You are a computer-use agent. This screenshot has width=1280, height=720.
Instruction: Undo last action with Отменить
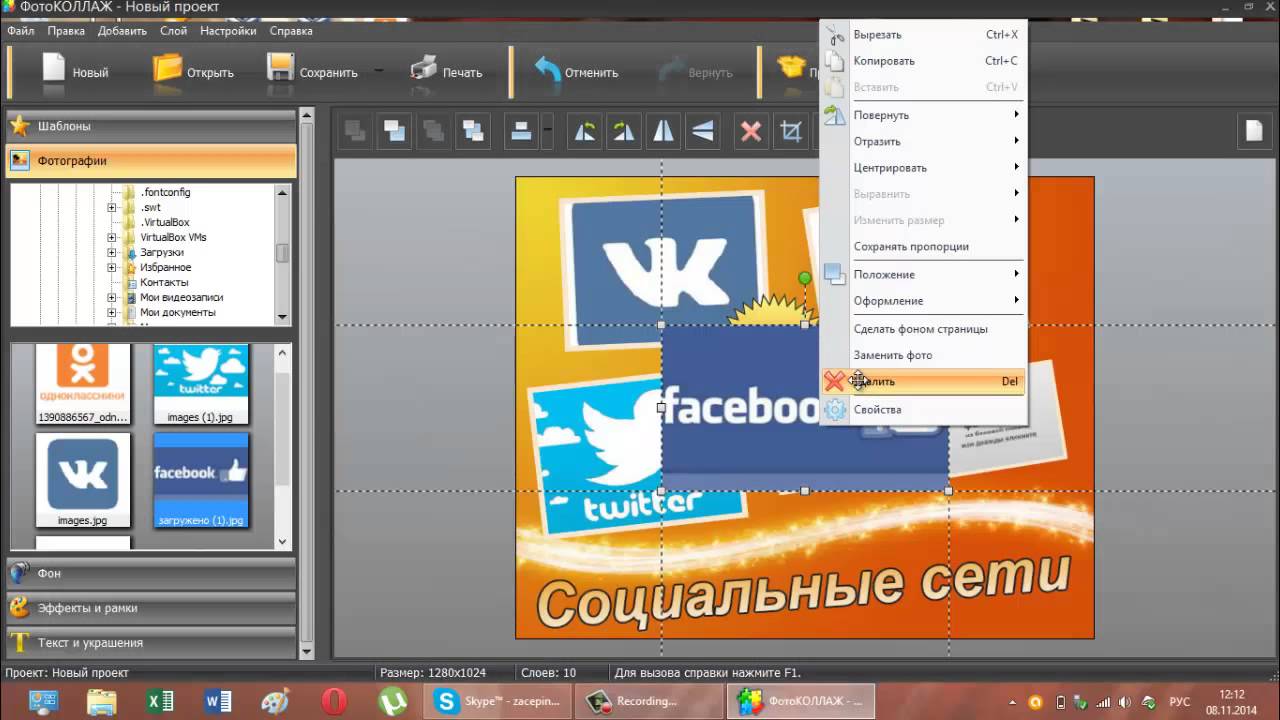(576, 71)
